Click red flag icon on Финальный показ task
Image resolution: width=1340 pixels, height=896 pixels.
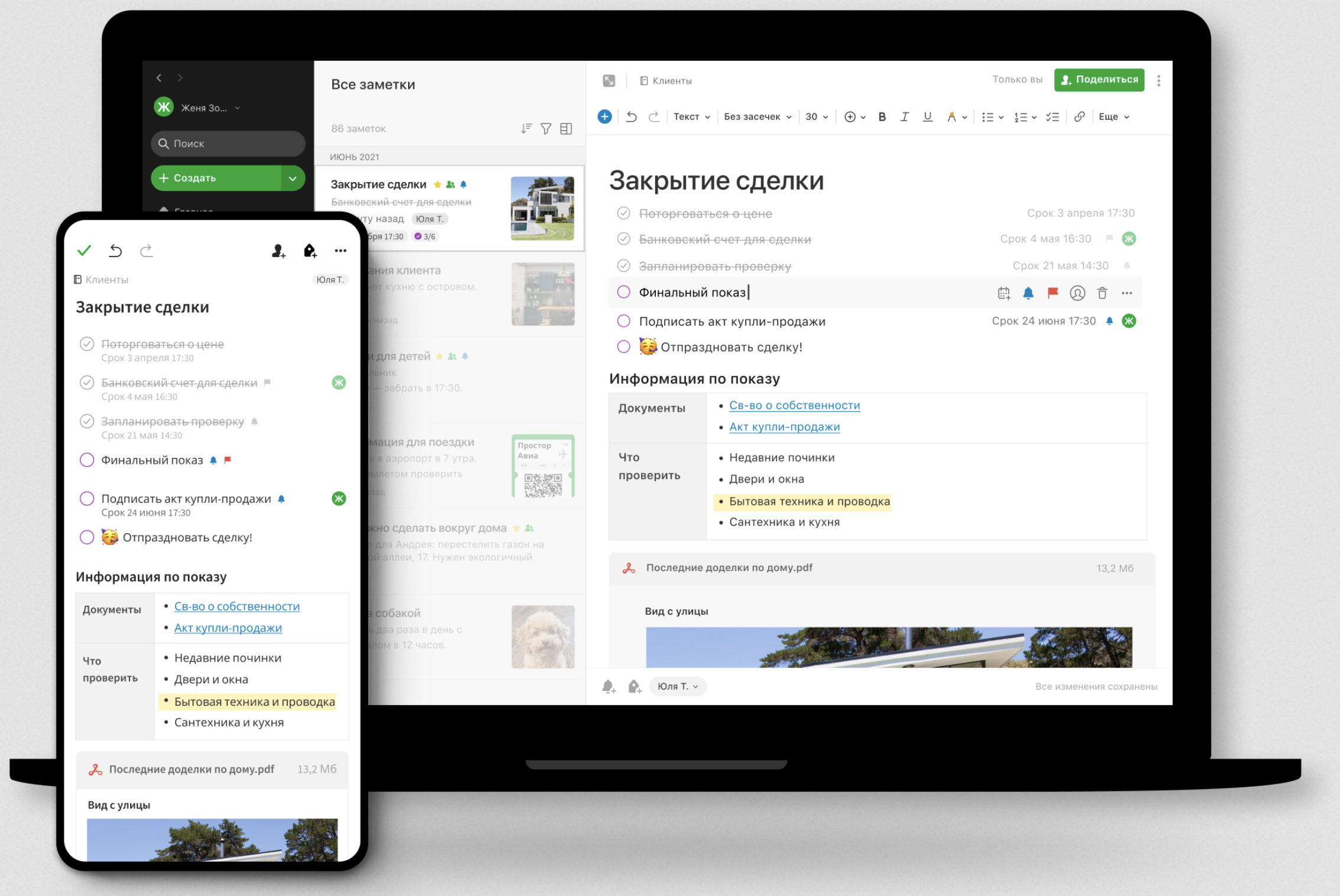[1053, 293]
